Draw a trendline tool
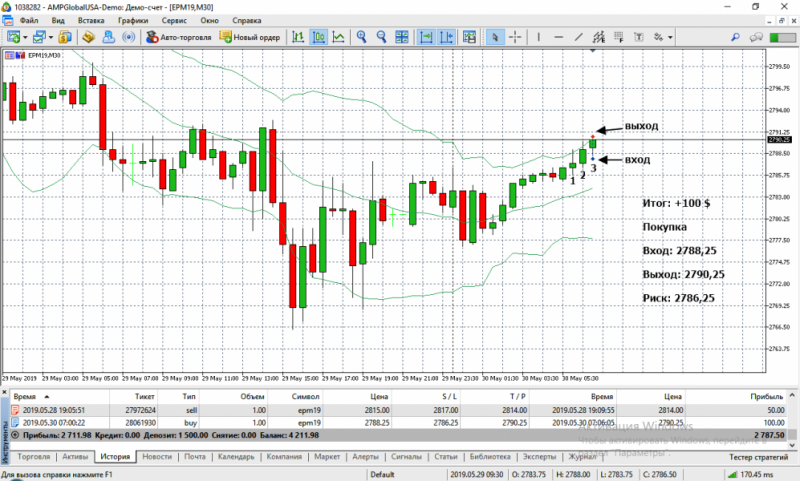 pyautogui.click(x=578, y=37)
